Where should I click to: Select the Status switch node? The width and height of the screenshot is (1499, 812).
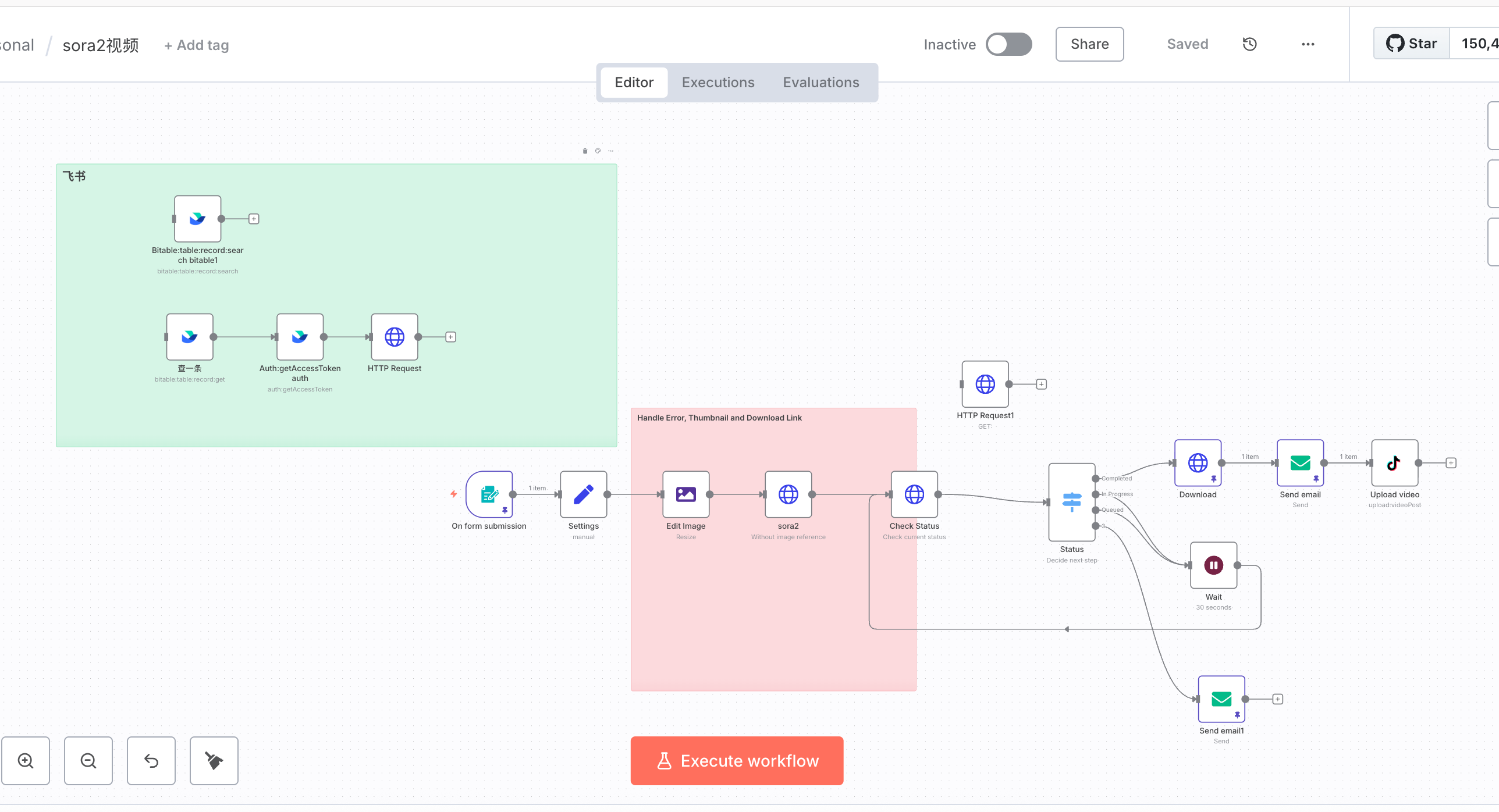[x=1071, y=502]
